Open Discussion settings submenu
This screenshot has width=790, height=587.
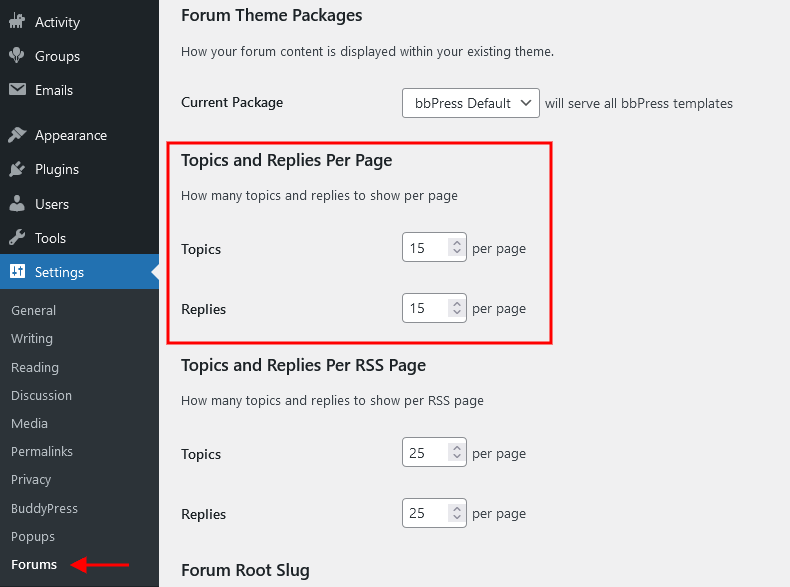(41, 396)
